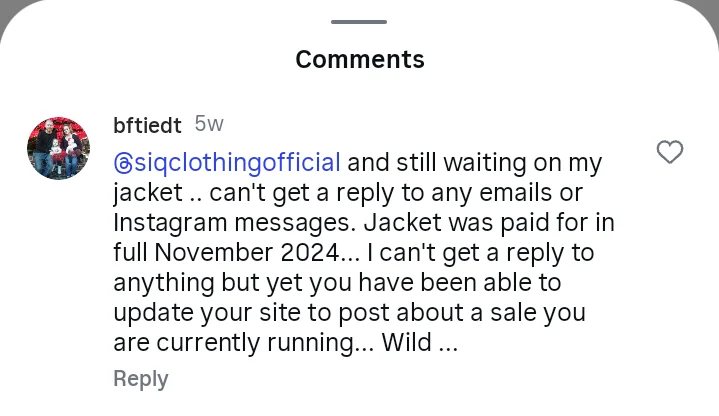719x416 pixels.
Task: Open bftiedt's profile picture
Action: point(58,148)
